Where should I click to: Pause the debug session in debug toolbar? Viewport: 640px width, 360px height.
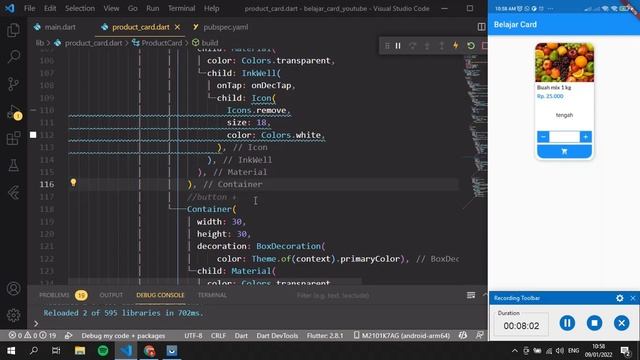(398, 46)
